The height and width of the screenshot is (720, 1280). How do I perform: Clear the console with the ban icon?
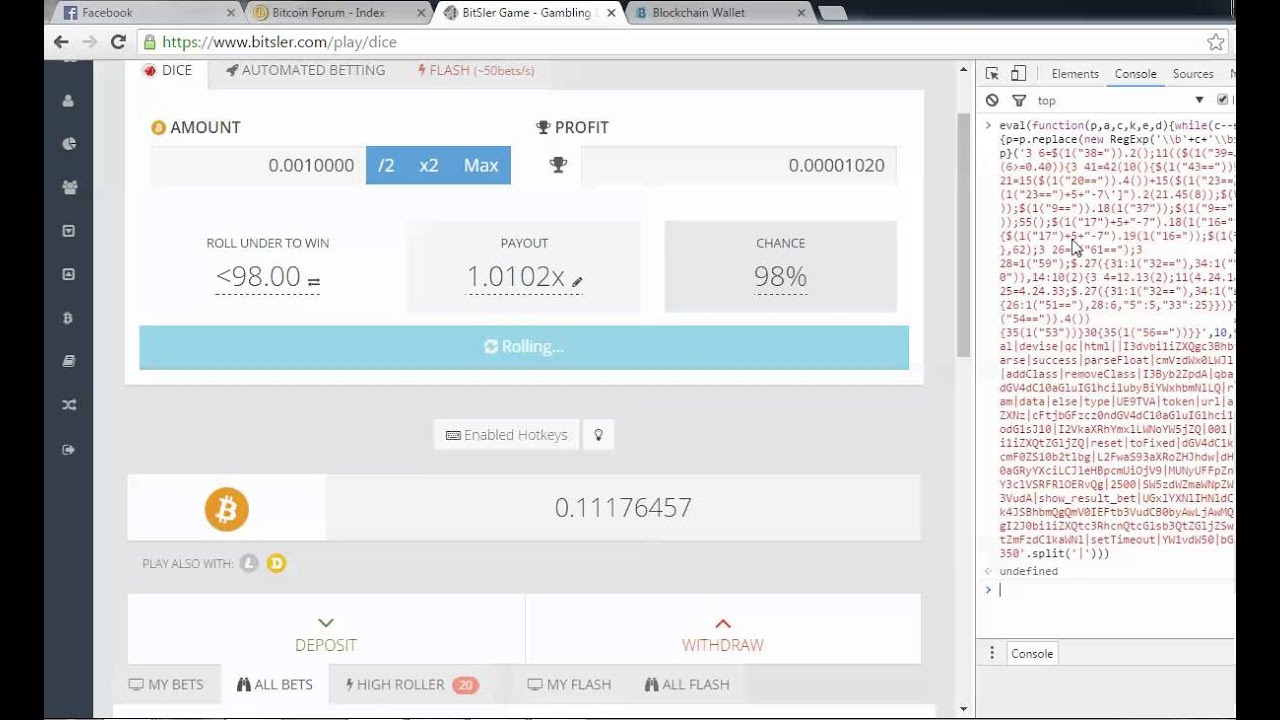(992, 100)
